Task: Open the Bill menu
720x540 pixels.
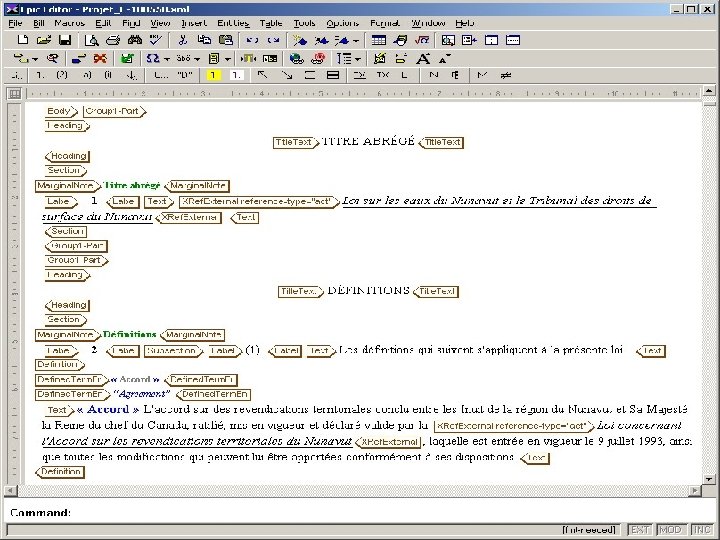Action: [x=39, y=23]
